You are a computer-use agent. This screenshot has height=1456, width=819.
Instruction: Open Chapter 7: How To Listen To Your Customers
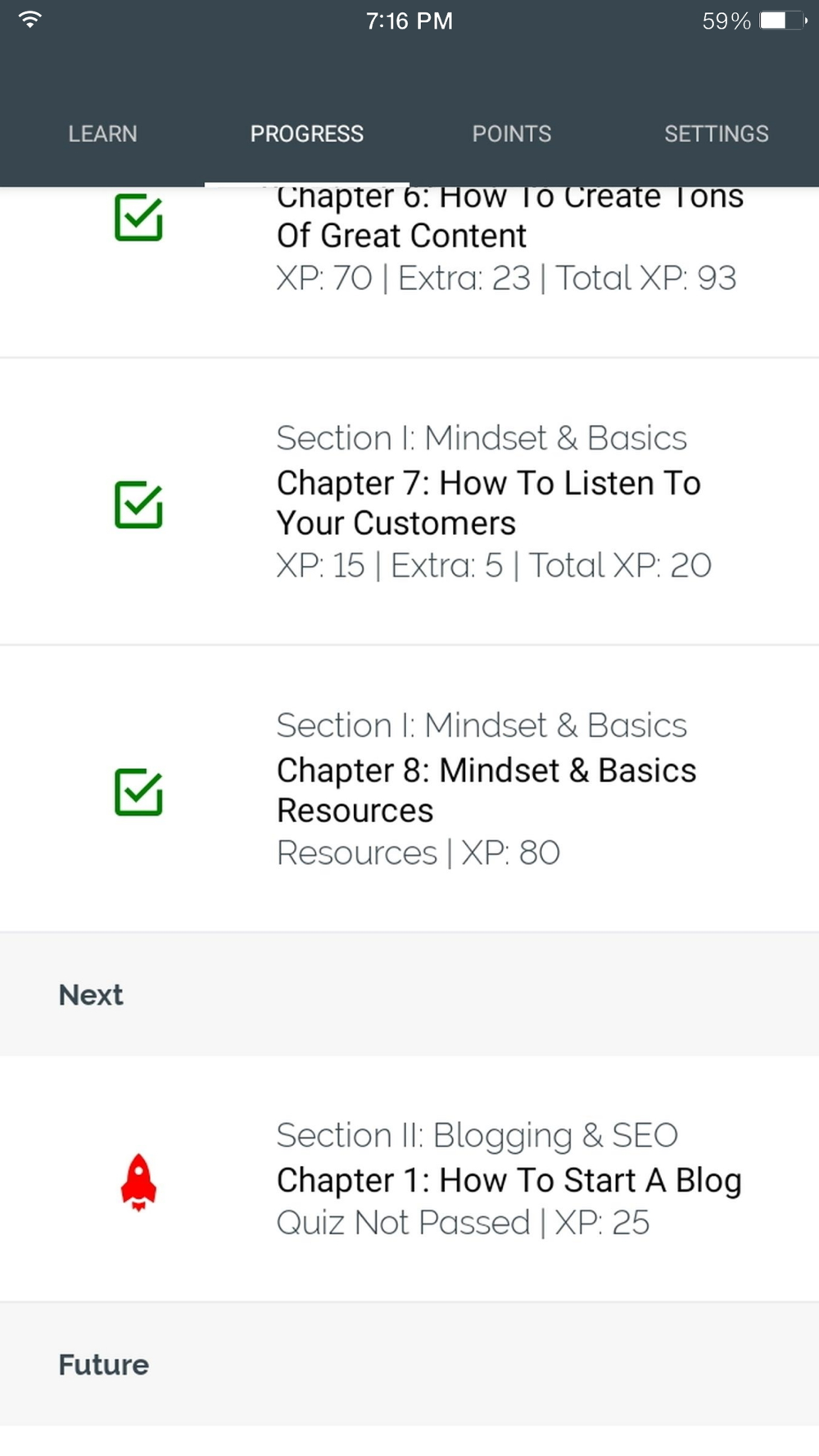(x=489, y=503)
